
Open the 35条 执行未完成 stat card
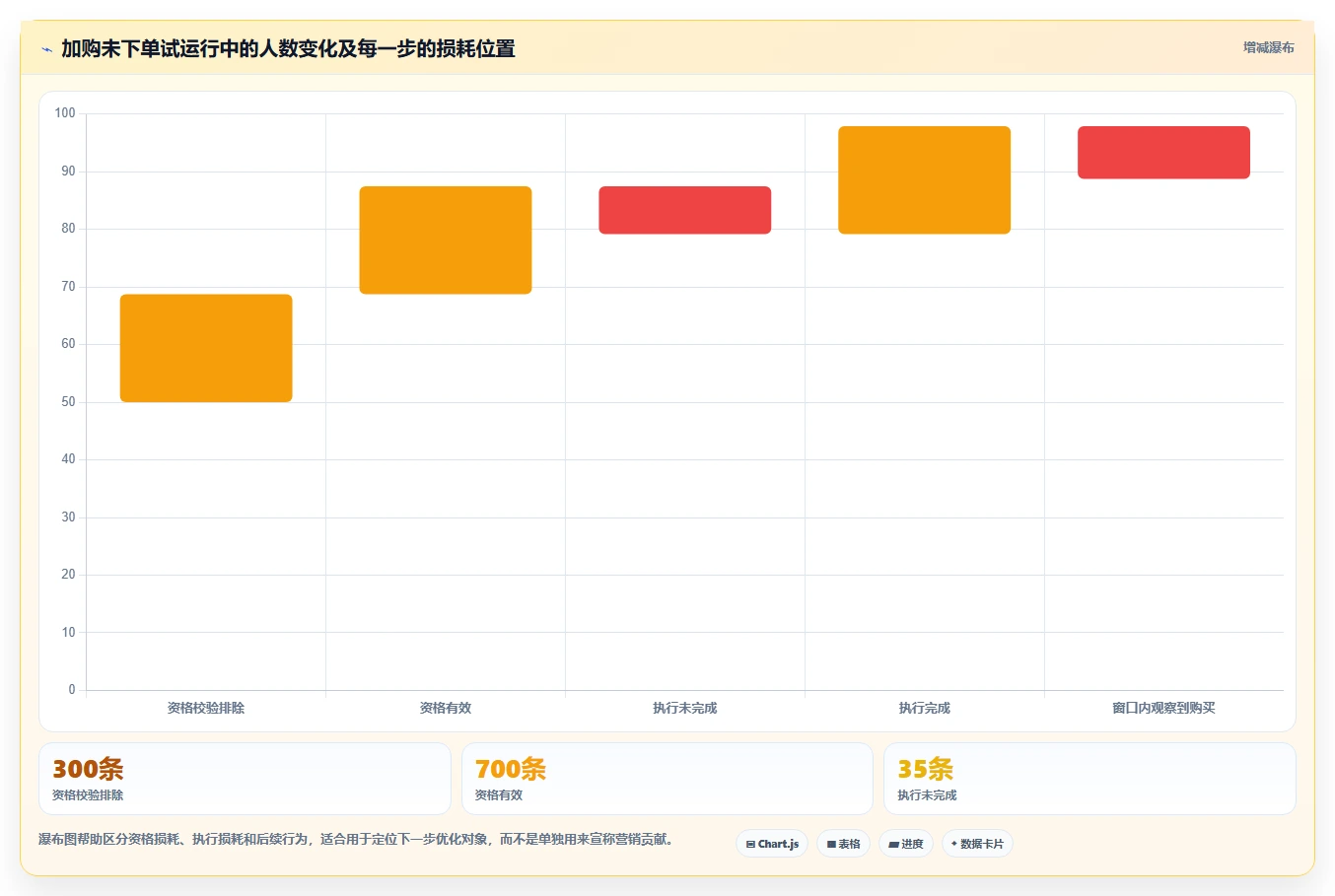click(1089, 779)
